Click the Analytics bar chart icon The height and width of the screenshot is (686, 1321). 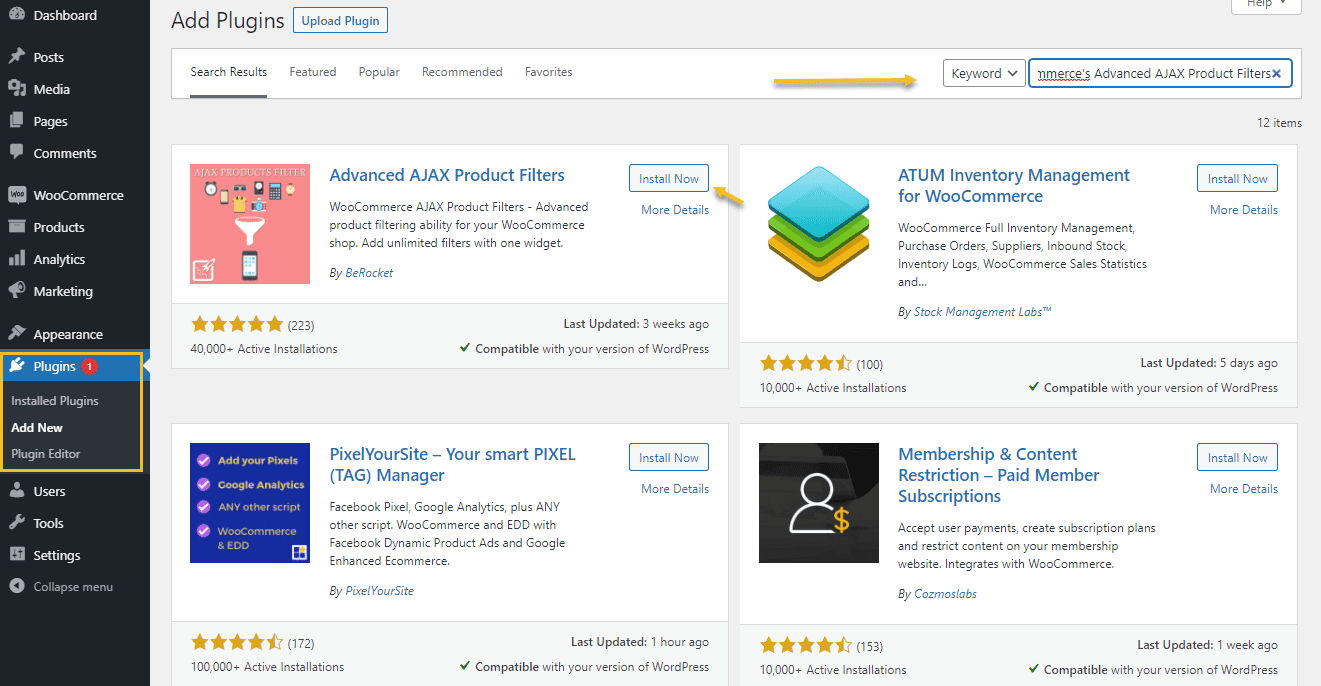(x=17, y=259)
